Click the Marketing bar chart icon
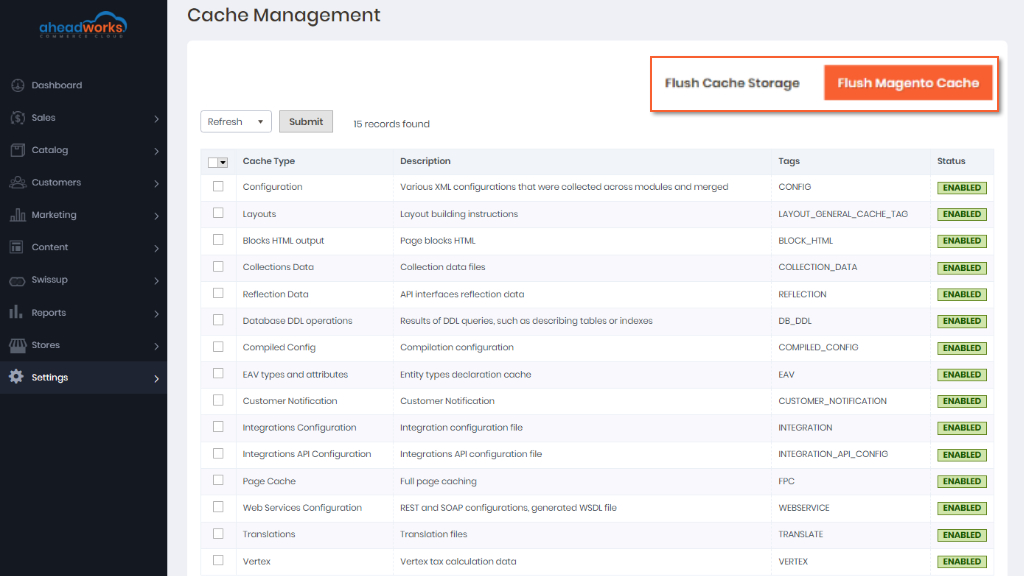This screenshot has width=1024, height=576. [x=18, y=215]
